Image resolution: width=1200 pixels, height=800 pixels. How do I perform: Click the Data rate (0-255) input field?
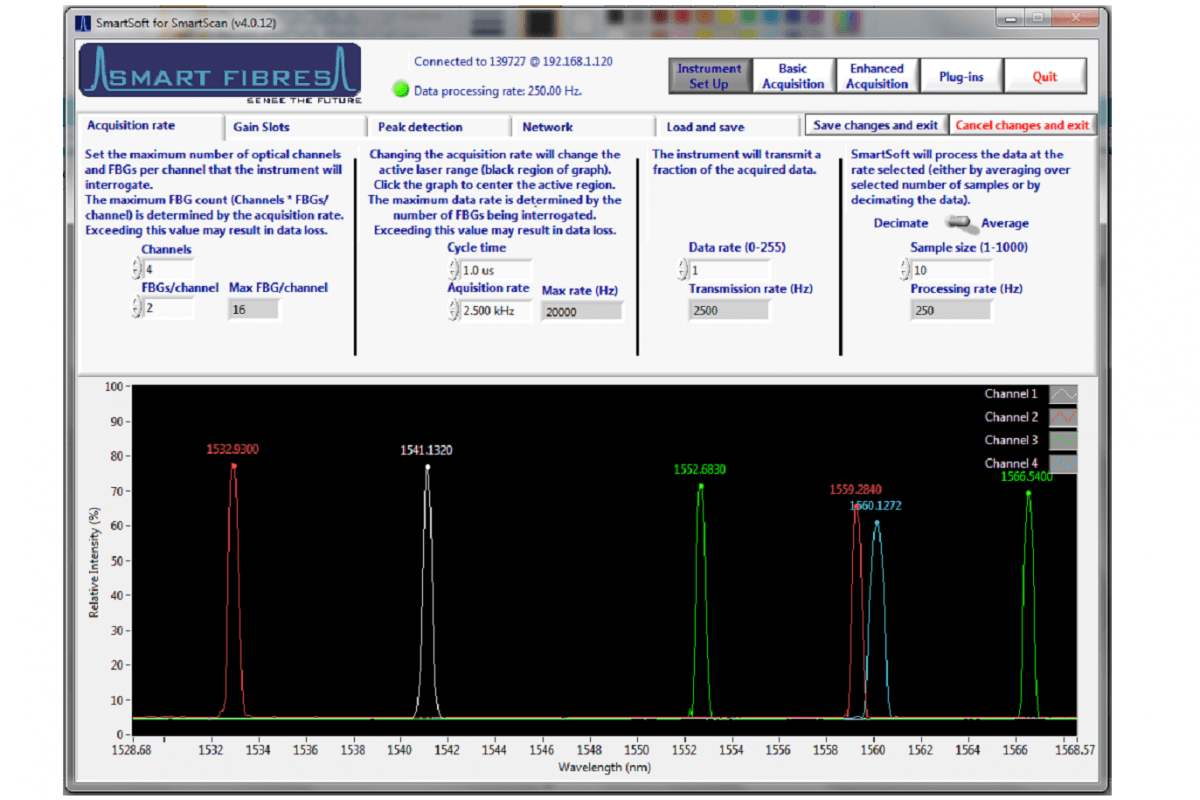[730, 270]
